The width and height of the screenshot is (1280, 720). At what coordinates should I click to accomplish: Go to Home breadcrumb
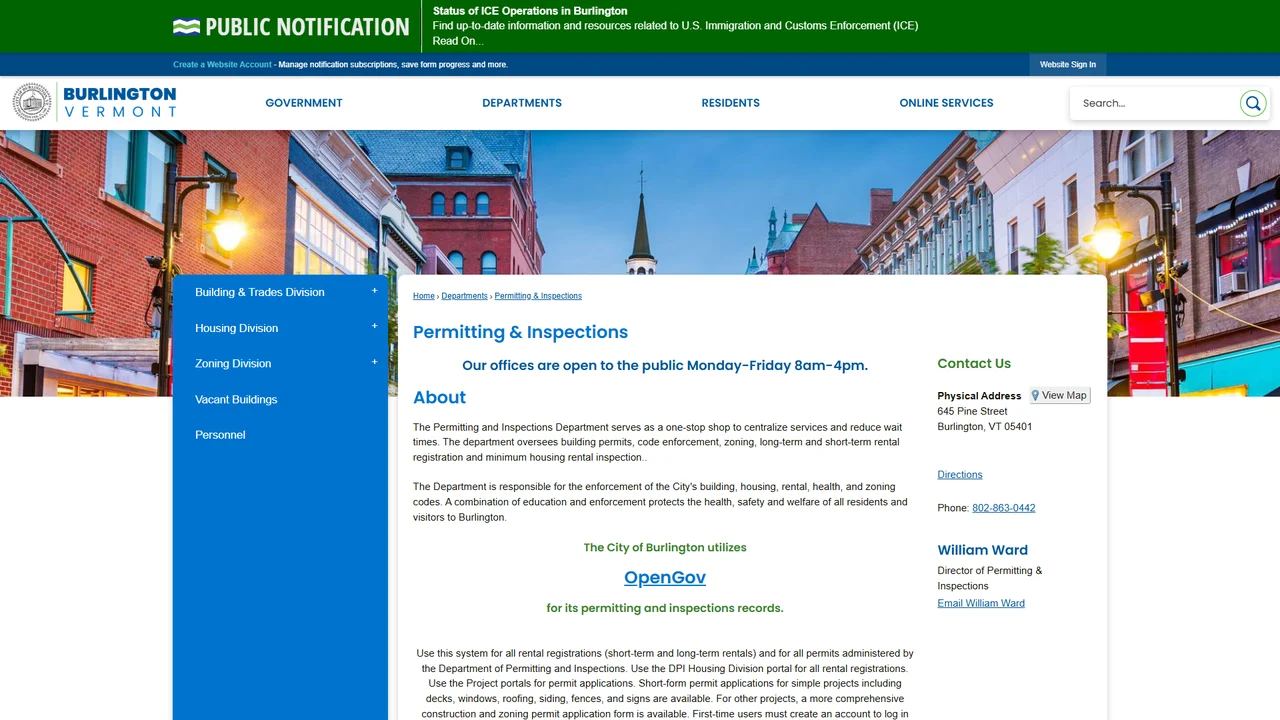point(424,296)
